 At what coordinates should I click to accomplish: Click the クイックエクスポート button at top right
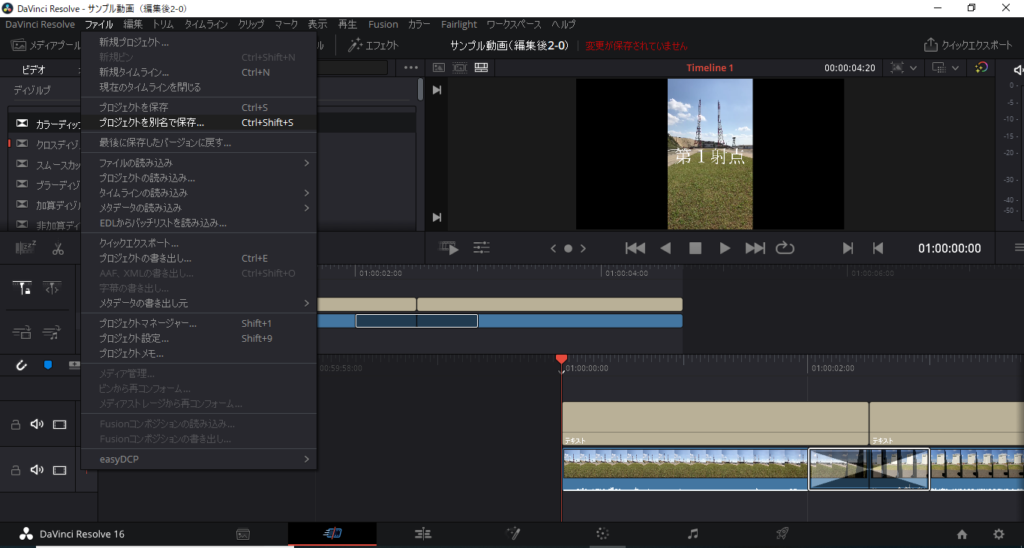[x=968, y=45]
